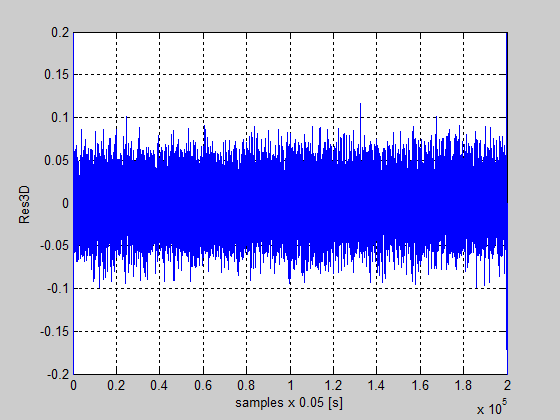
Task: Click the 1.8 x-axis tick label
Action: click(463, 386)
